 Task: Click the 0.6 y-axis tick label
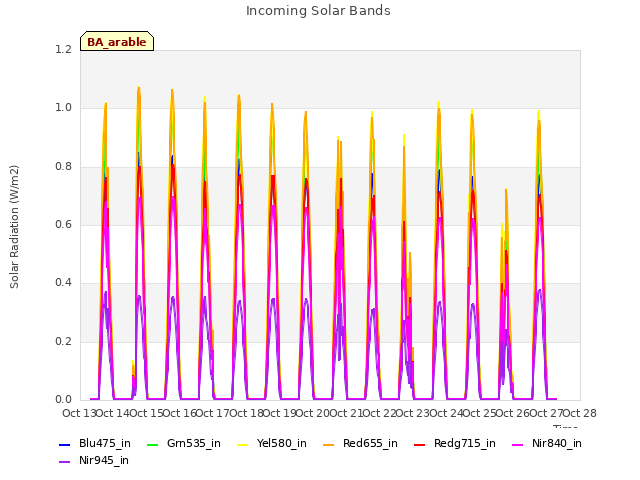(64, 224)
